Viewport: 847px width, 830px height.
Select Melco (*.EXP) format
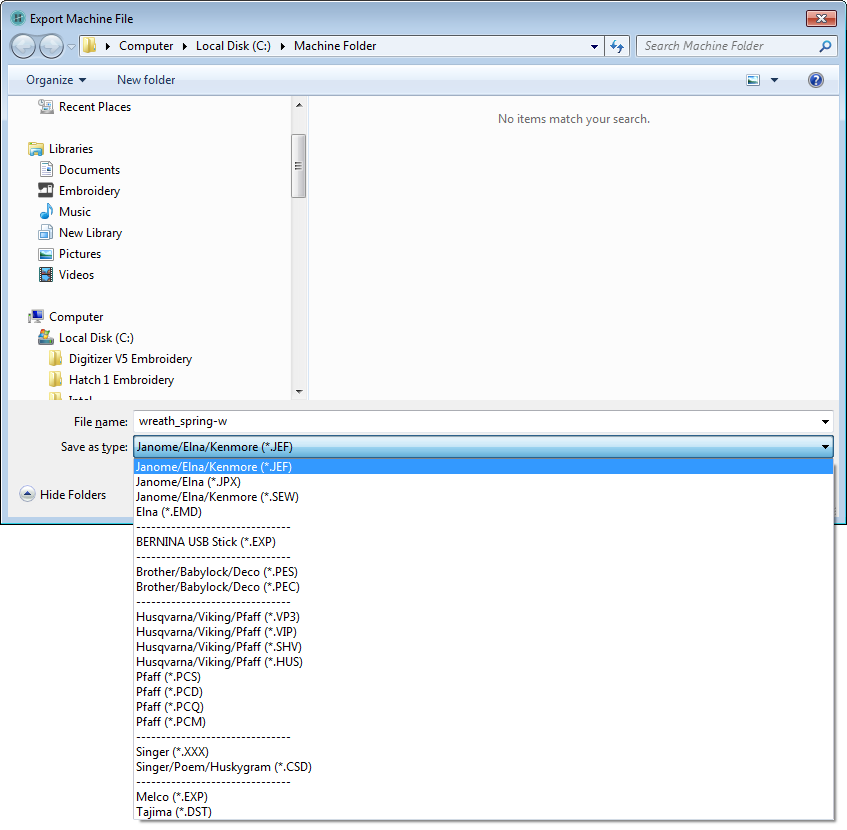[x=483, y=797]
